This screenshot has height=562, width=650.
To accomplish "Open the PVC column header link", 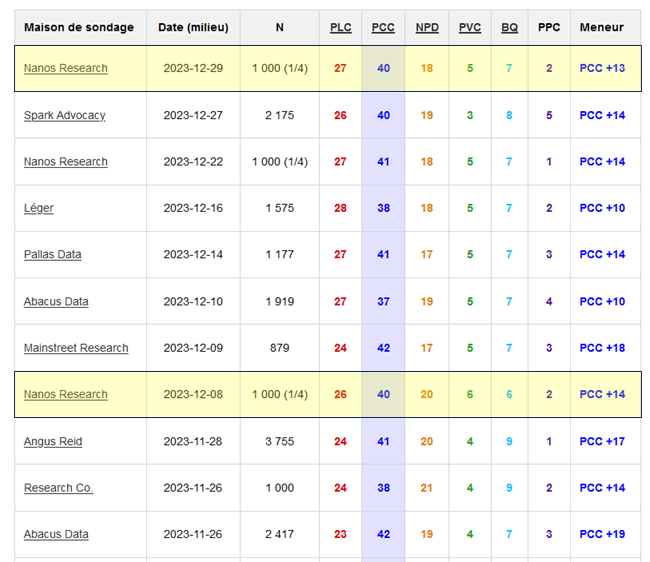I will click(x=470, y=27).
